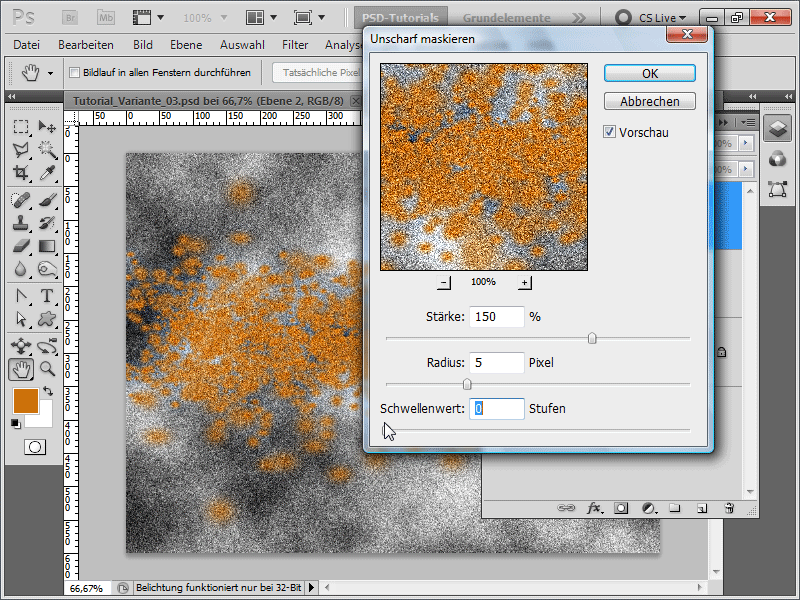
Task: Select the Dodge tool
Action: 47,269
